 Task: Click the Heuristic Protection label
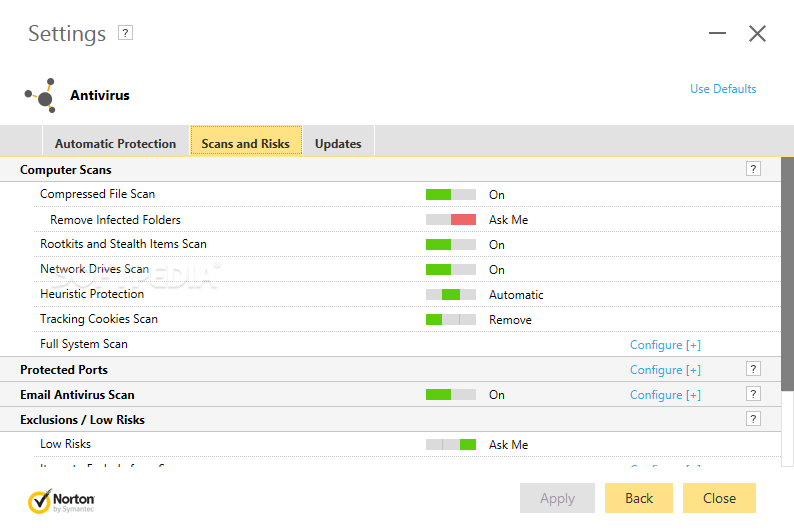(92, 294)
